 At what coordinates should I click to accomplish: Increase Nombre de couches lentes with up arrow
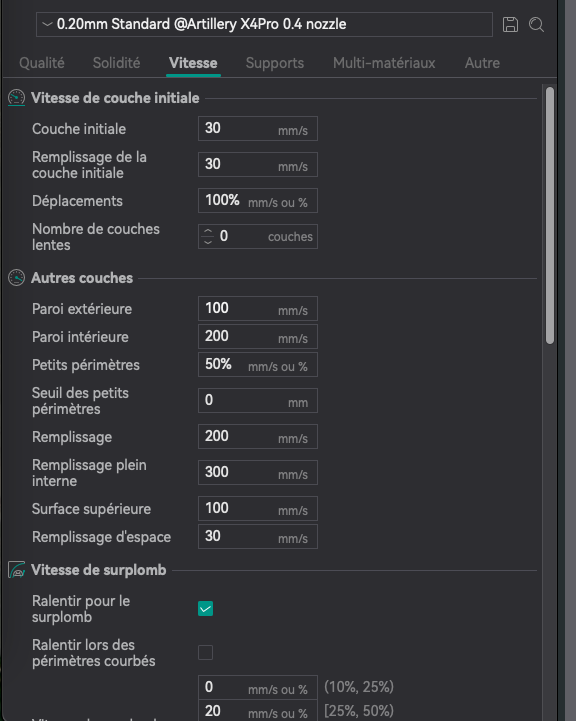click(x=208, y=232)
